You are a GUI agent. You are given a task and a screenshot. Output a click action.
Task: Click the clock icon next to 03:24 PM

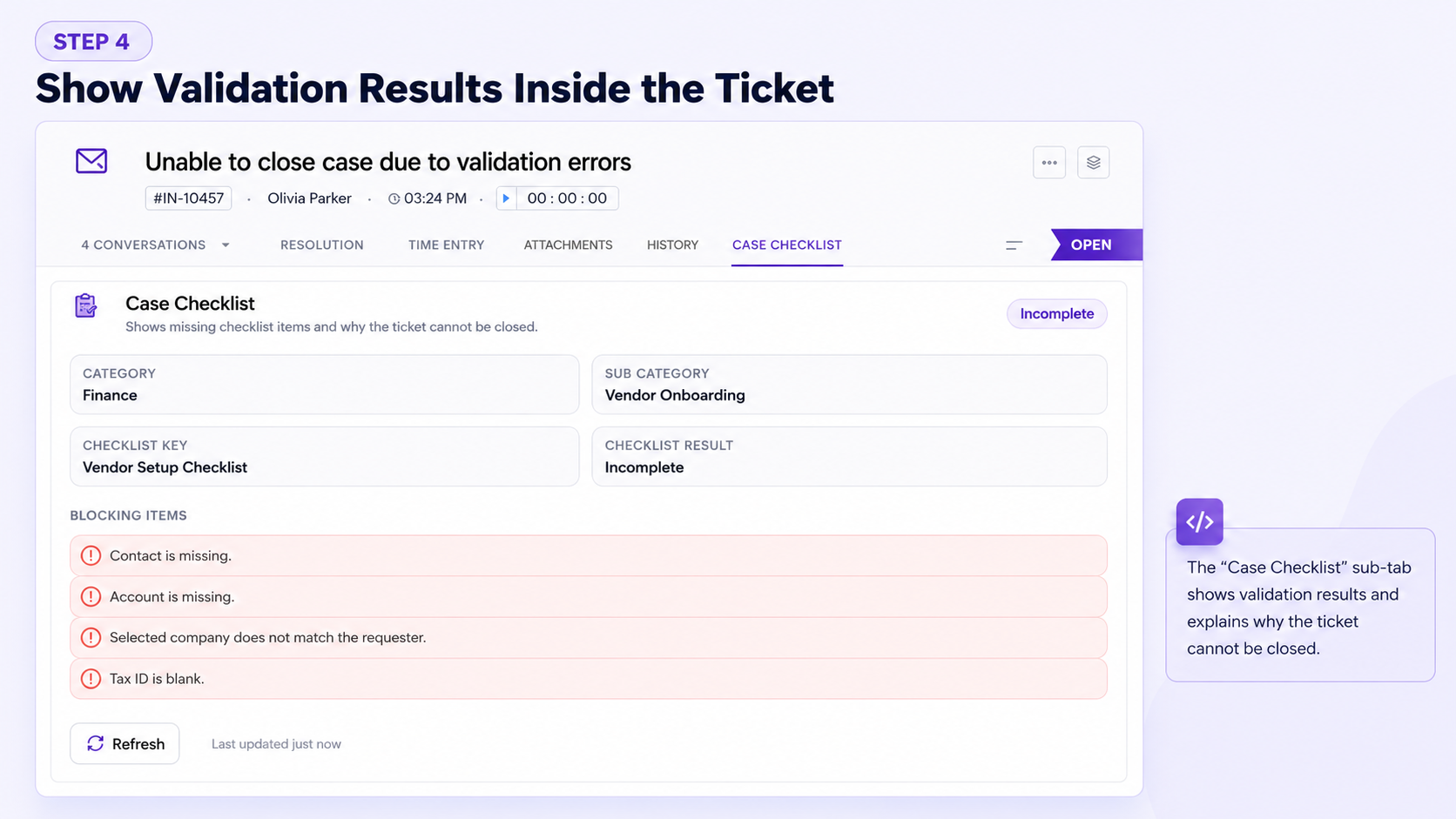(394, 198)
